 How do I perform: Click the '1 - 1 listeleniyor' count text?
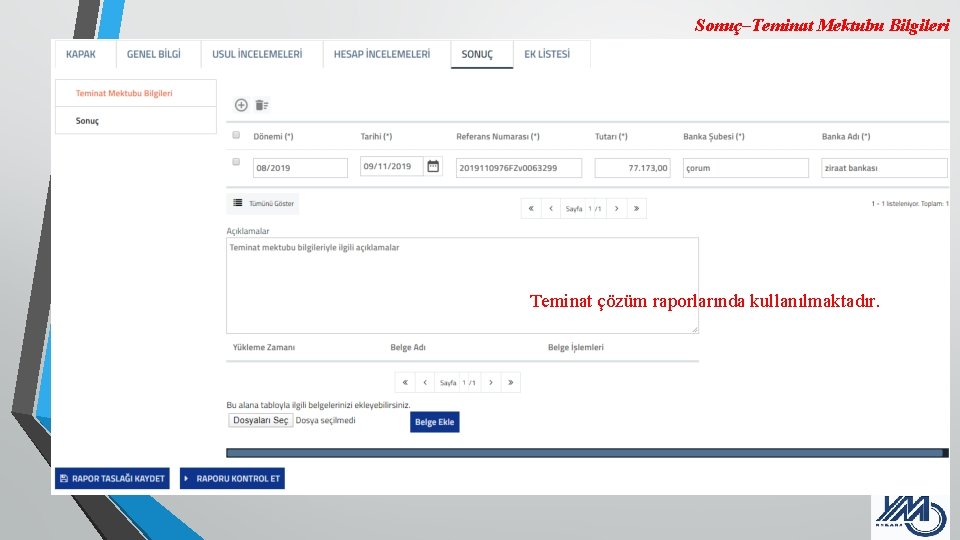pos(910,204)
